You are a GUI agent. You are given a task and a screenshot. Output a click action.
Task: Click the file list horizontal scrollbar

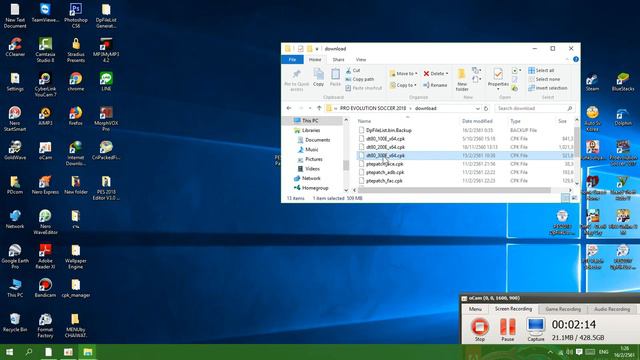tap(455, 190)
